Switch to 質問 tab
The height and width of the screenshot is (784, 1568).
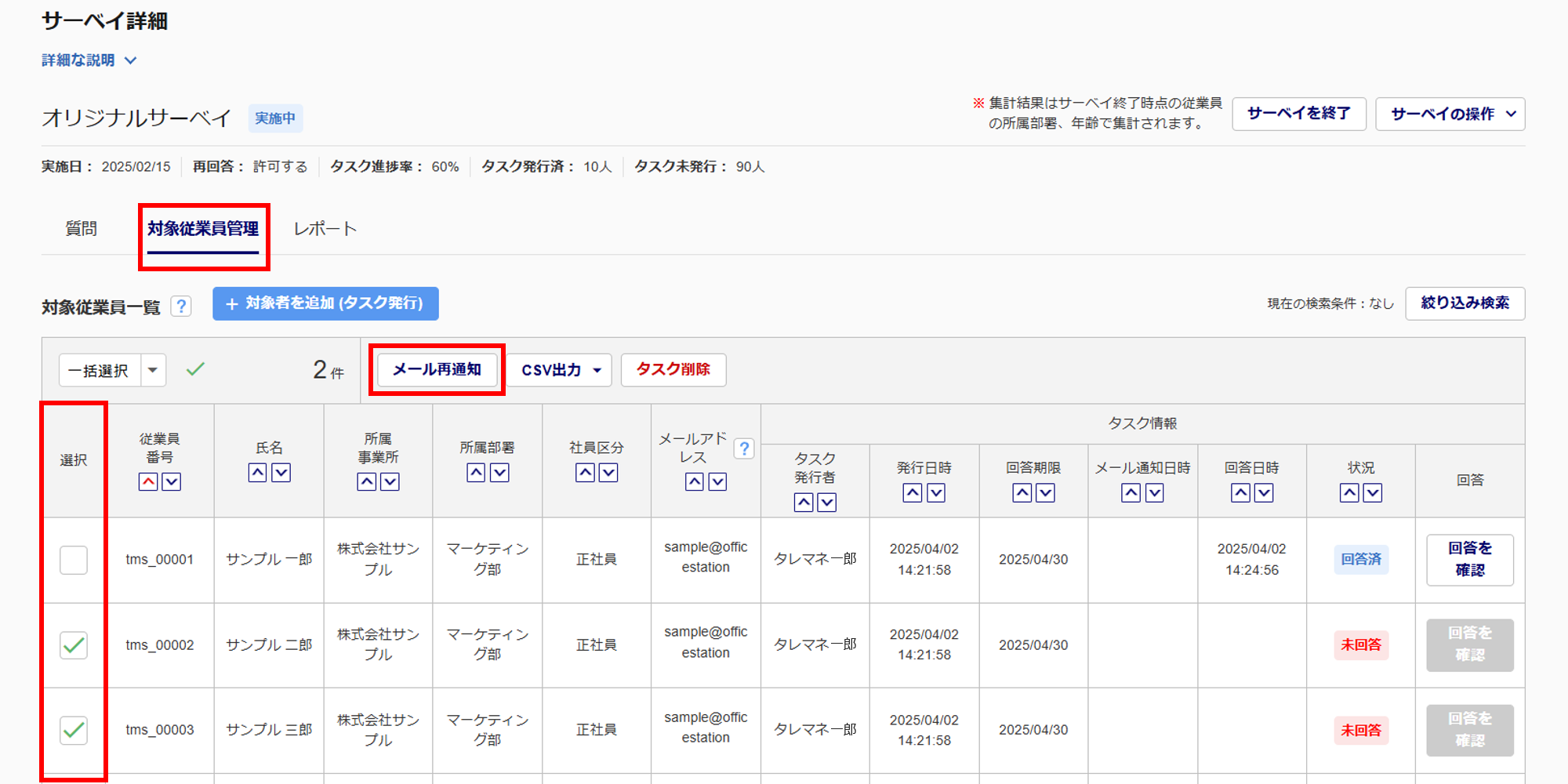click(x=81, y=228)
